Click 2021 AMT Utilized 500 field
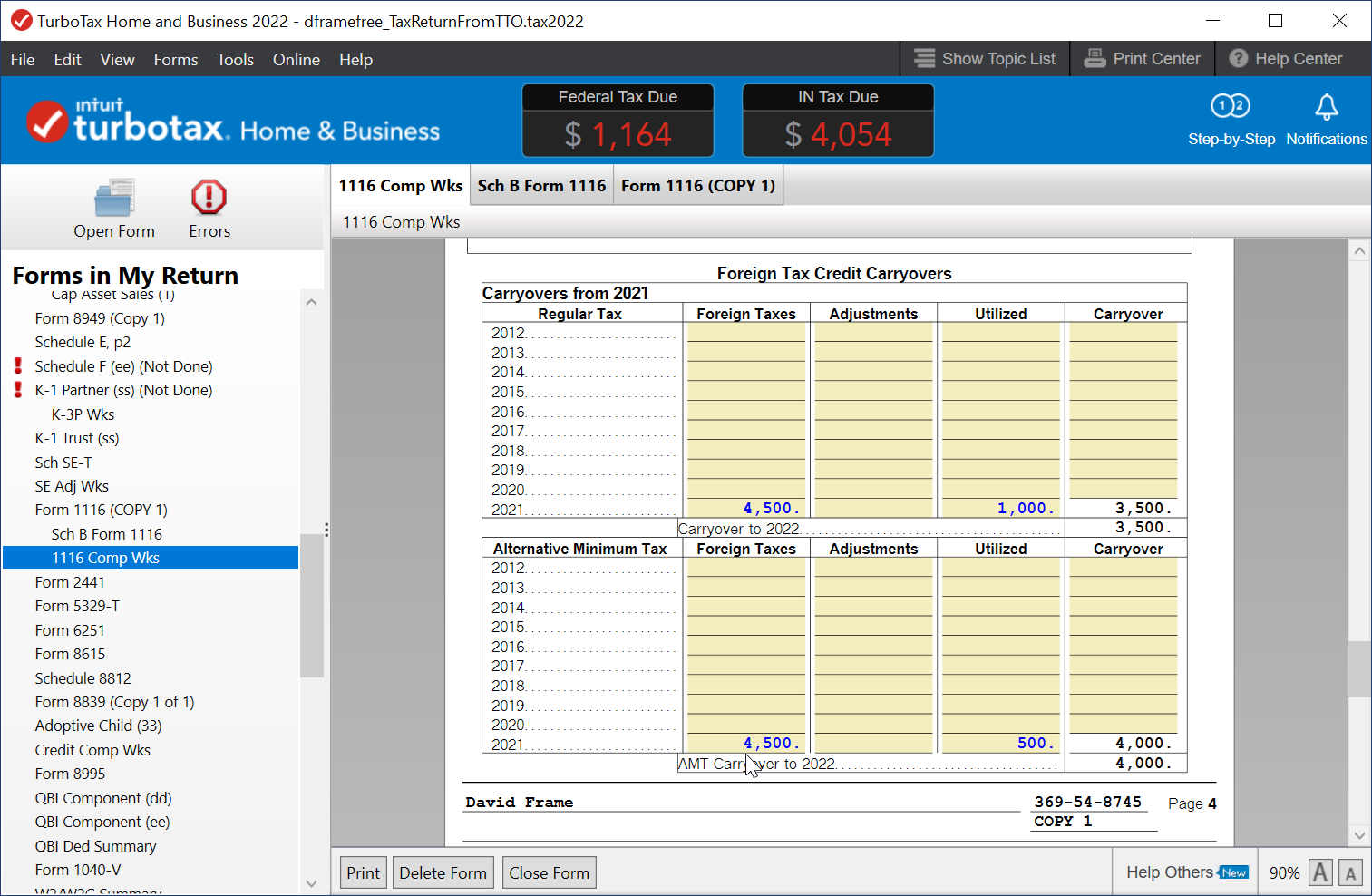 (x=1000, y=743)
